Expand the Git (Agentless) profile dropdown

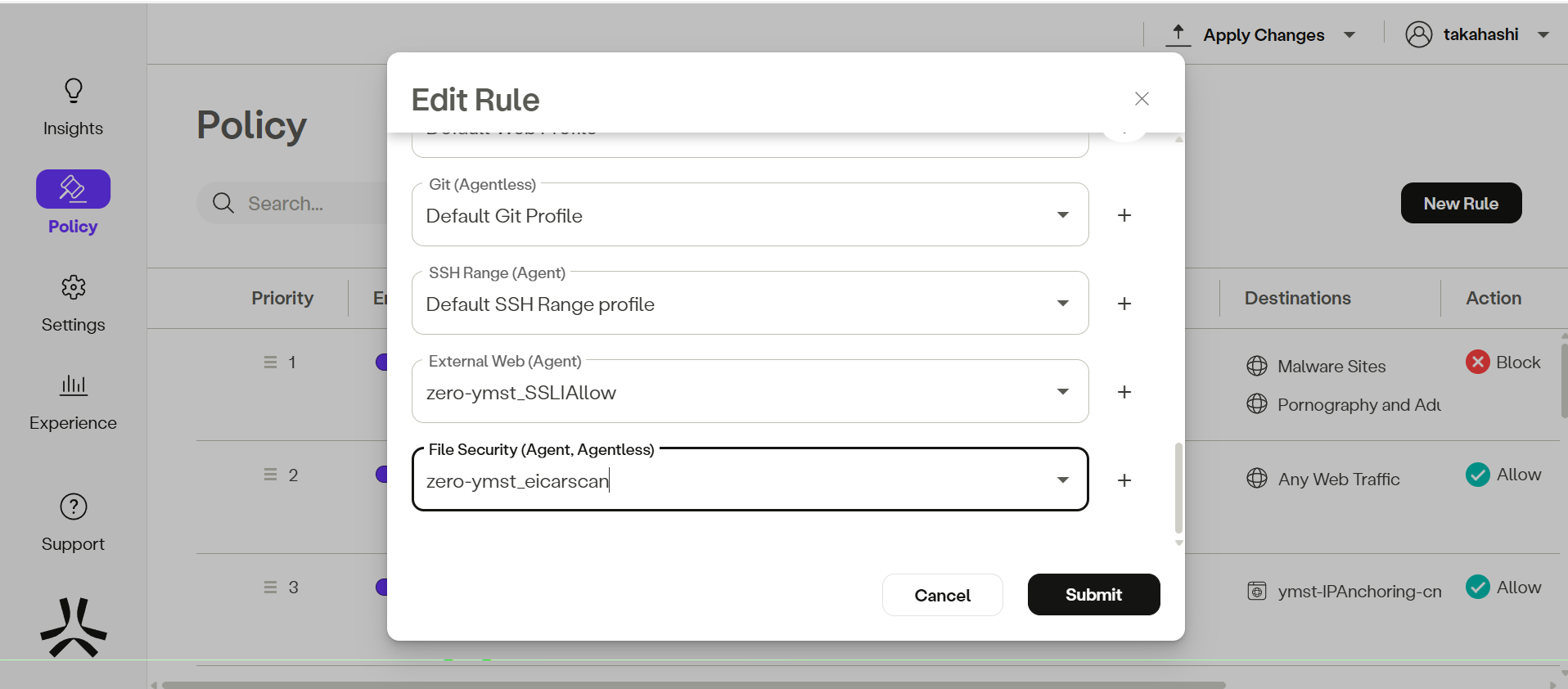pos(1062,215)
